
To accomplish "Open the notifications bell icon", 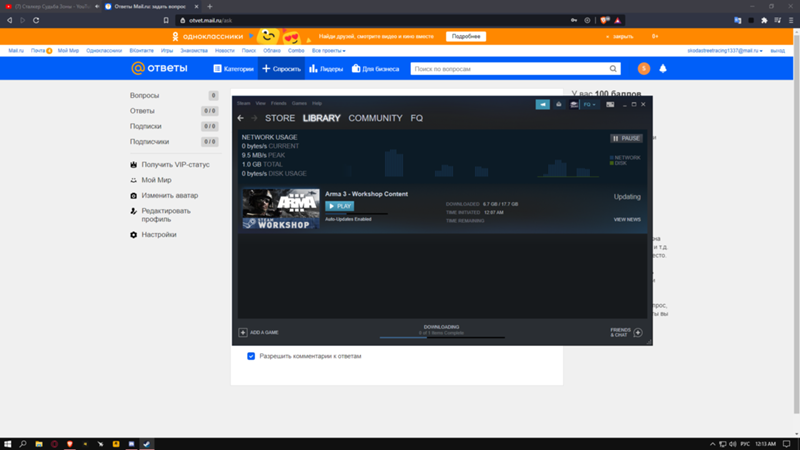I will pos(663,68).
